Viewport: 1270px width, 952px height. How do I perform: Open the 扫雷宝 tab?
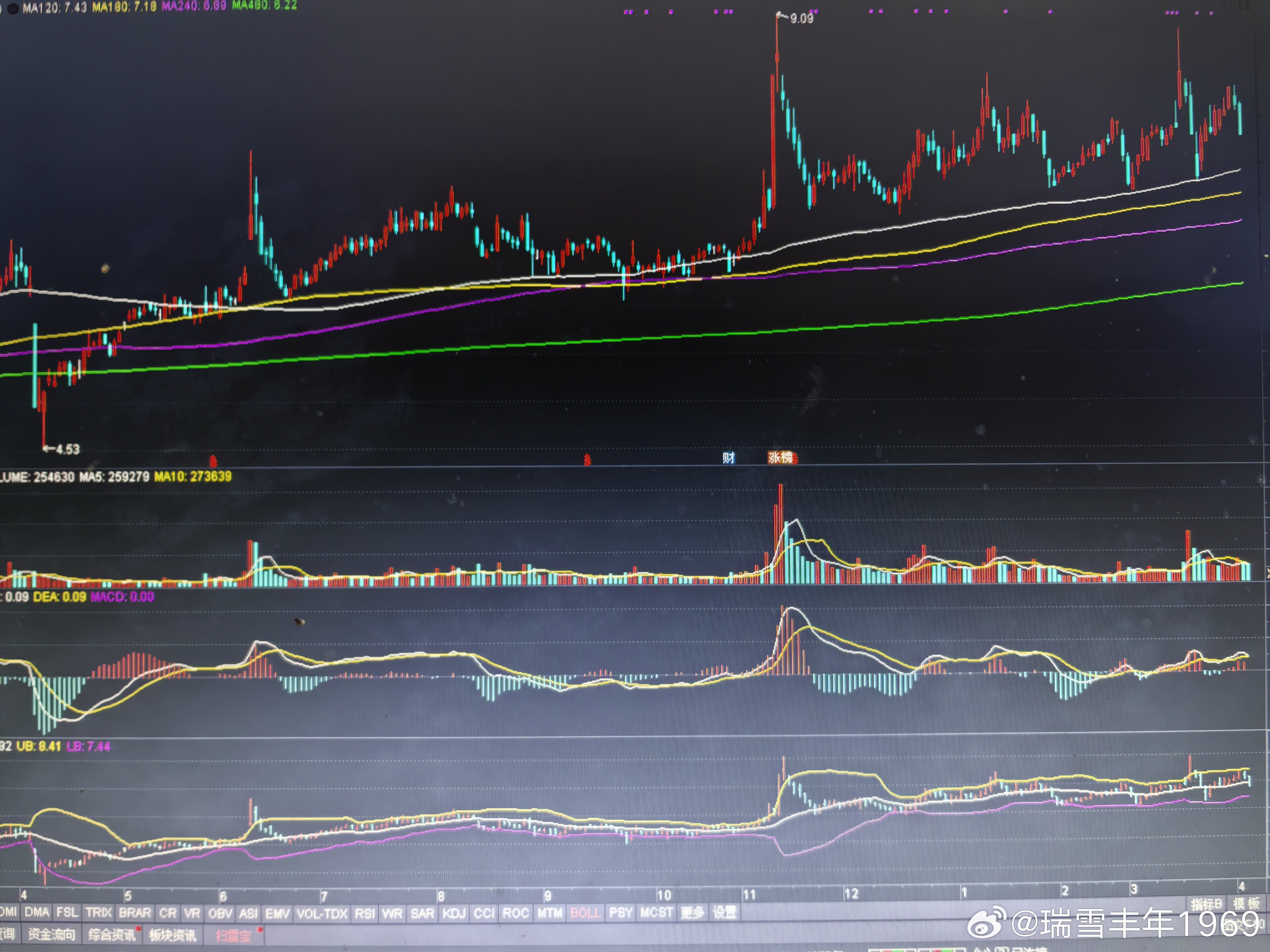233,935
